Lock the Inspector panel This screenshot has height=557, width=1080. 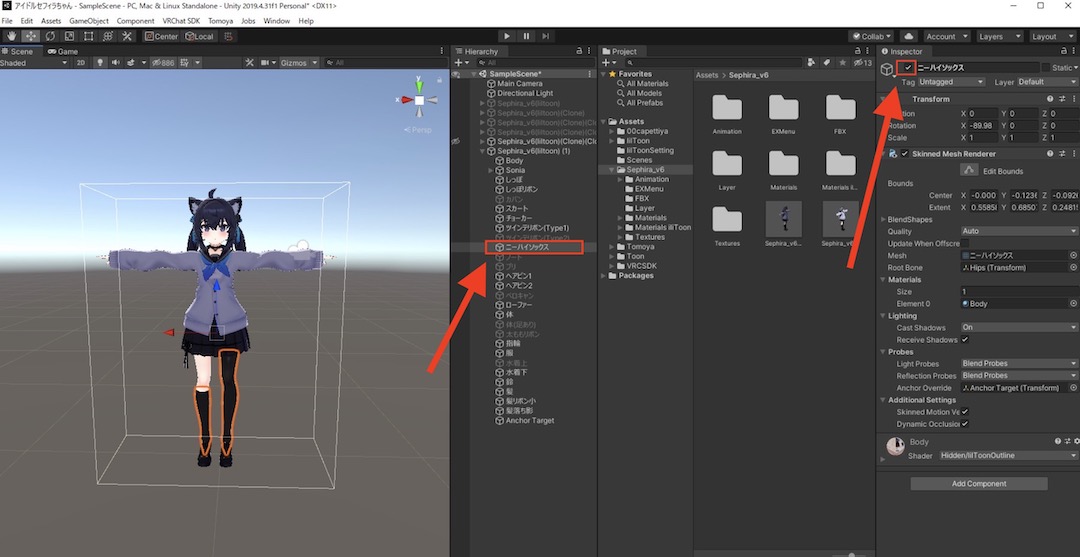click(x=1064, y=51)
